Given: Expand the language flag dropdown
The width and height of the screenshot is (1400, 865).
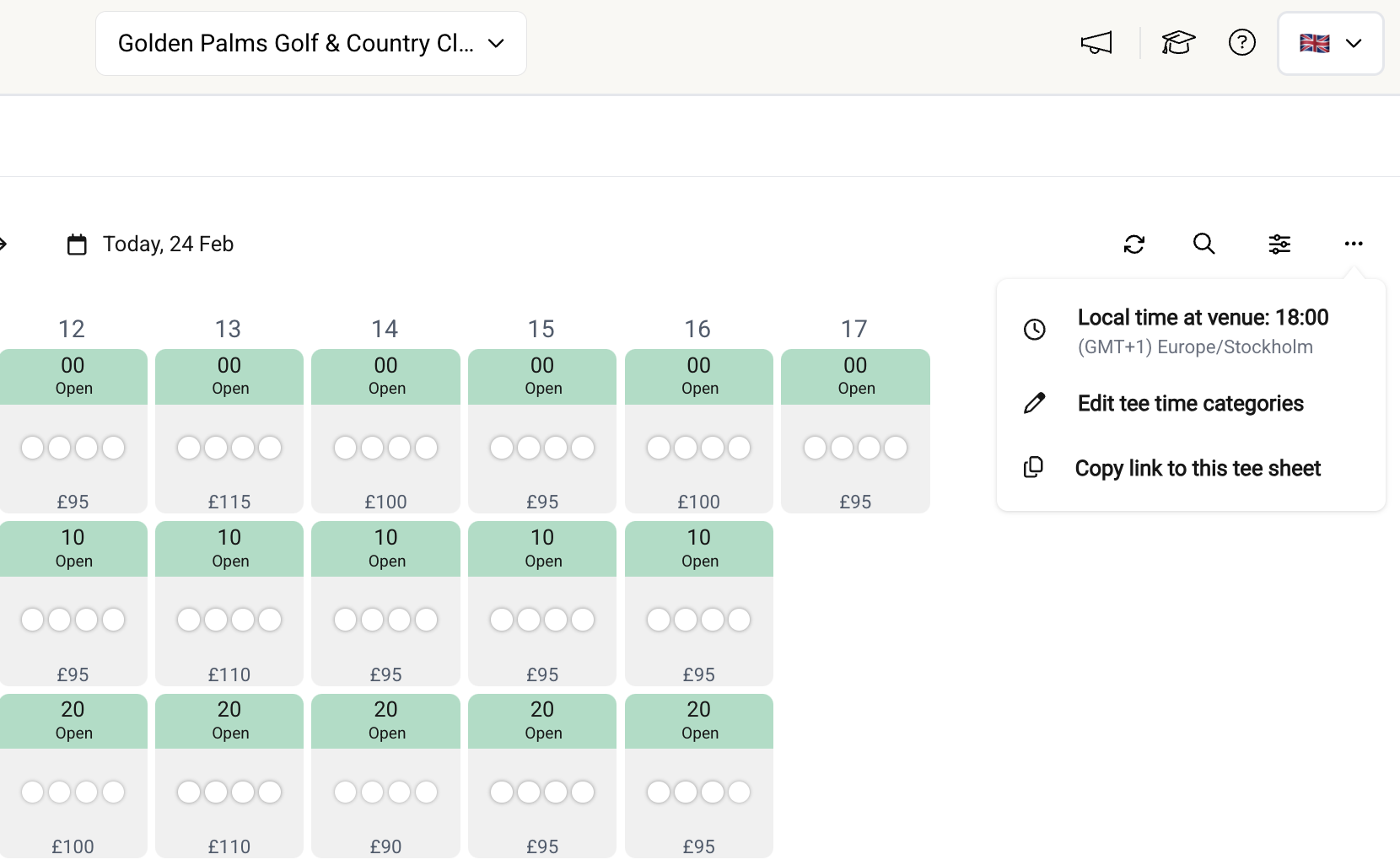Looking at the screenshot, I should point(1330,42).
